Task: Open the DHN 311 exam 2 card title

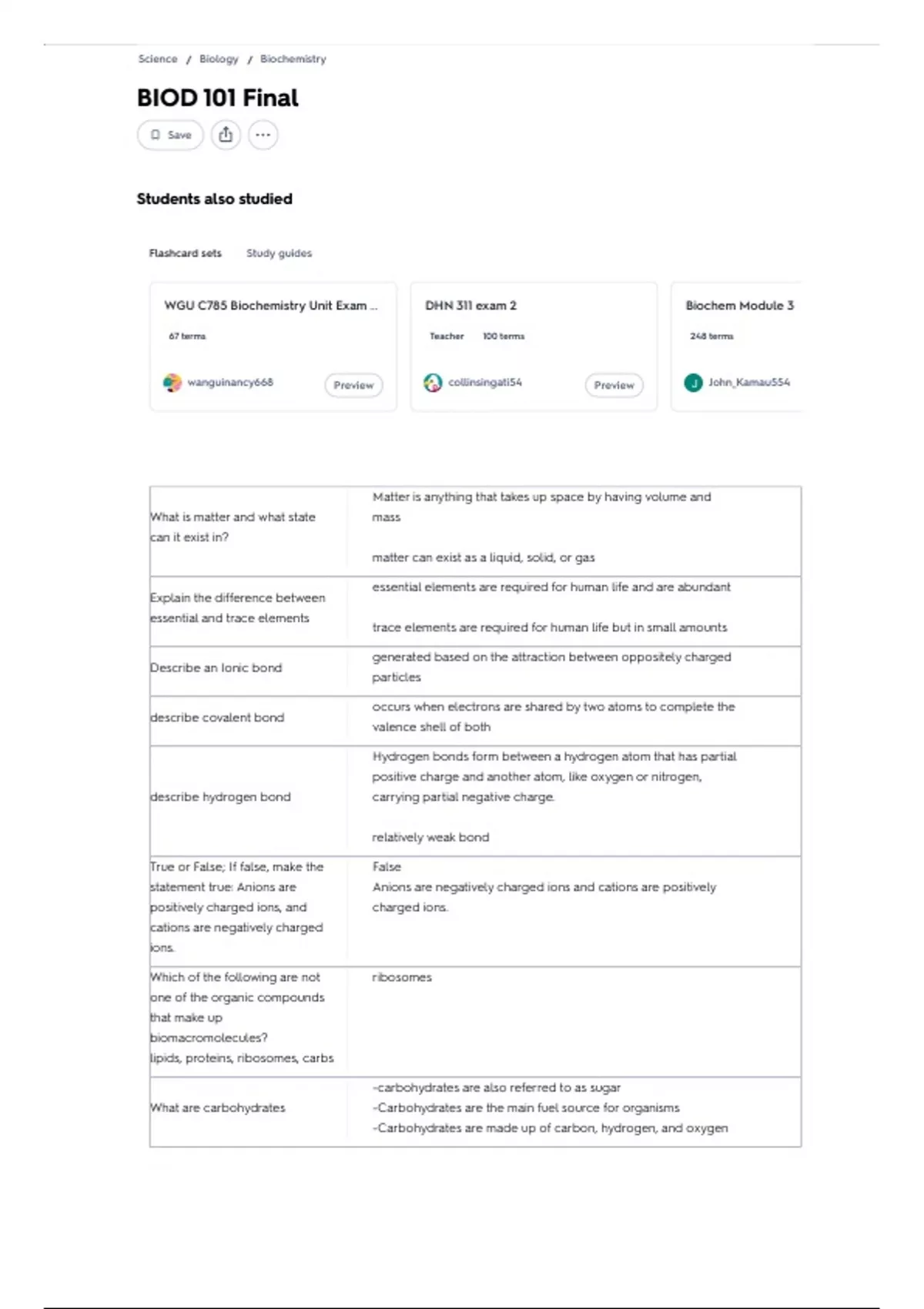Action: point(470,306)
